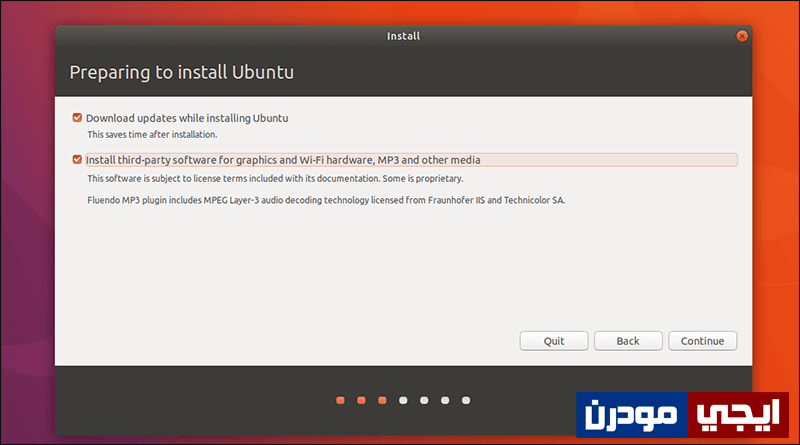This screenshot has height=445, width=800.
Task: Click the sixth progress step dot
Action: point(445,401)
